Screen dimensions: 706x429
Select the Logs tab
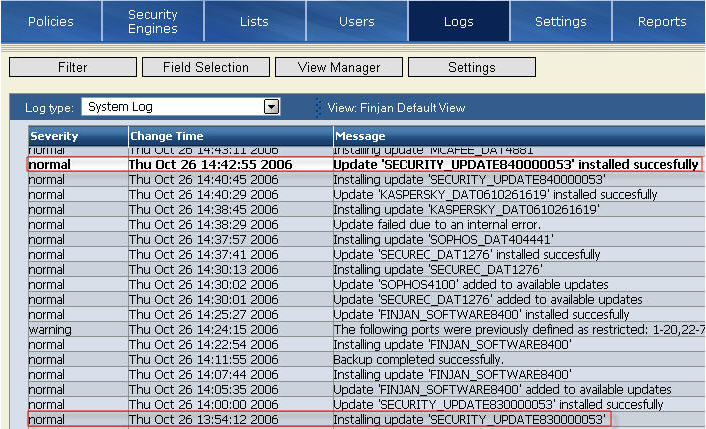pyautogui.click(x=458, y=21)
